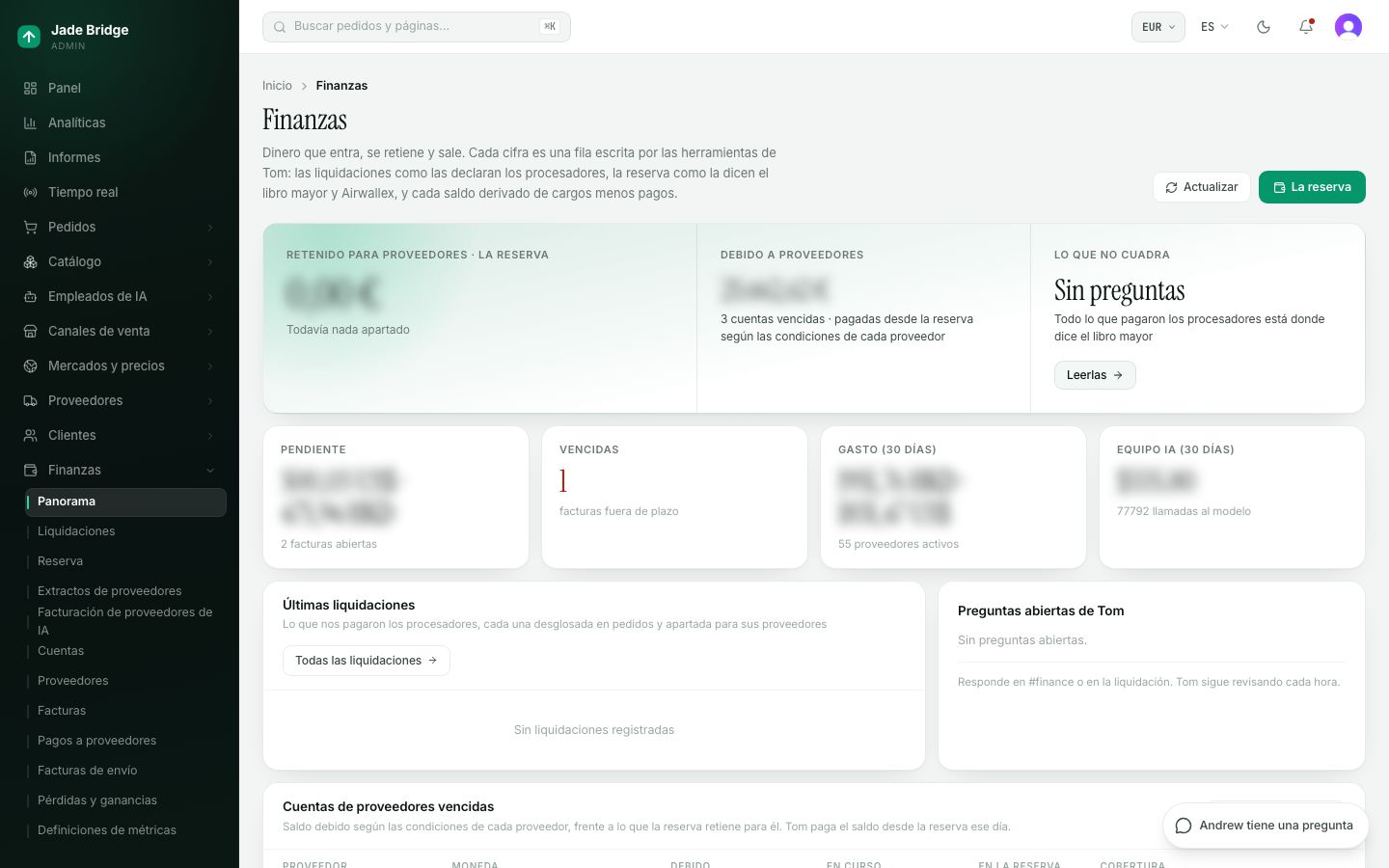Expand the Canales de venta chevron
This screenshot has height=868, width=1389.
point(210,331)
